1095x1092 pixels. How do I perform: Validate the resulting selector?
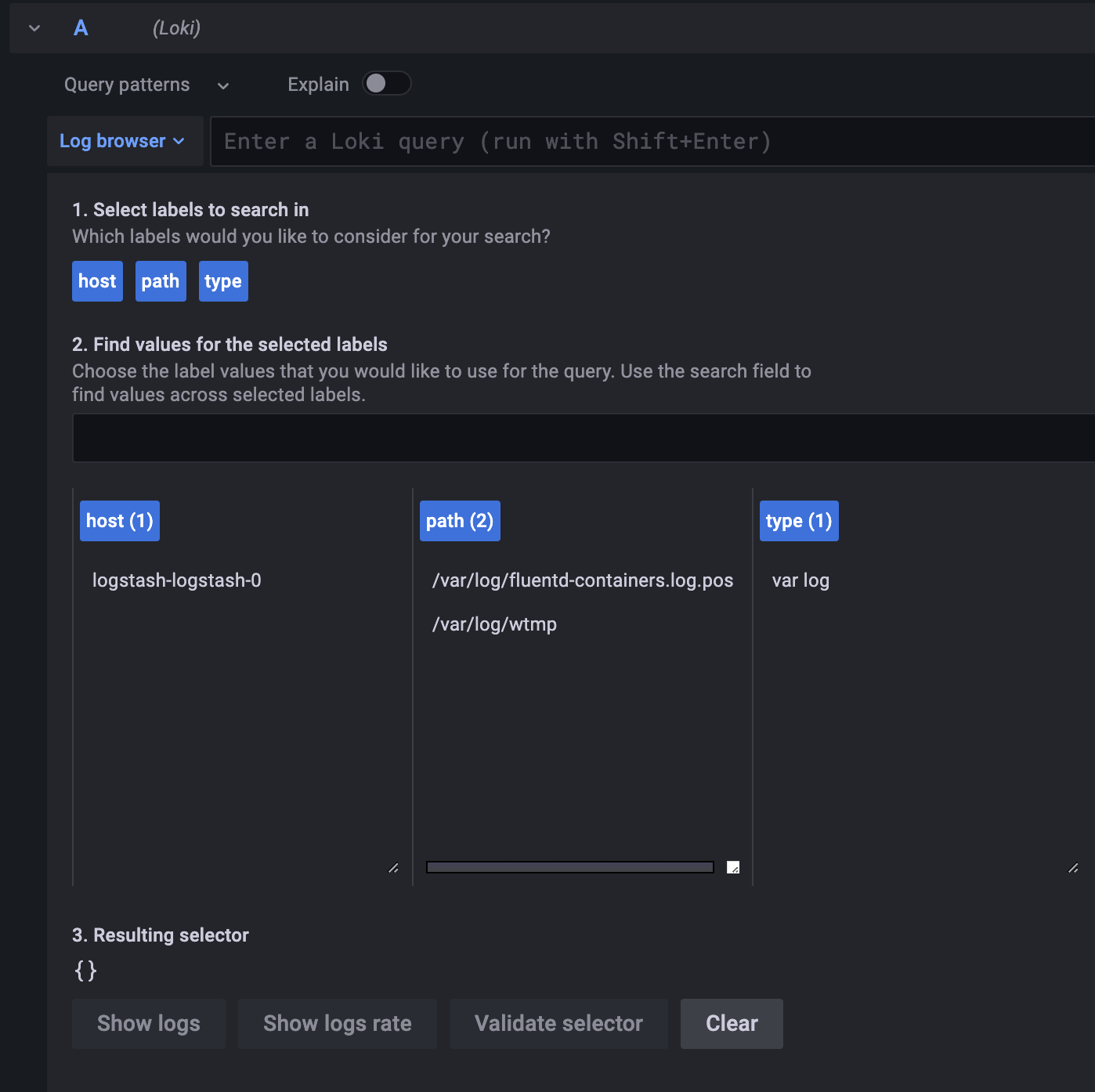pyautogui.click(x=558, y=1023)
